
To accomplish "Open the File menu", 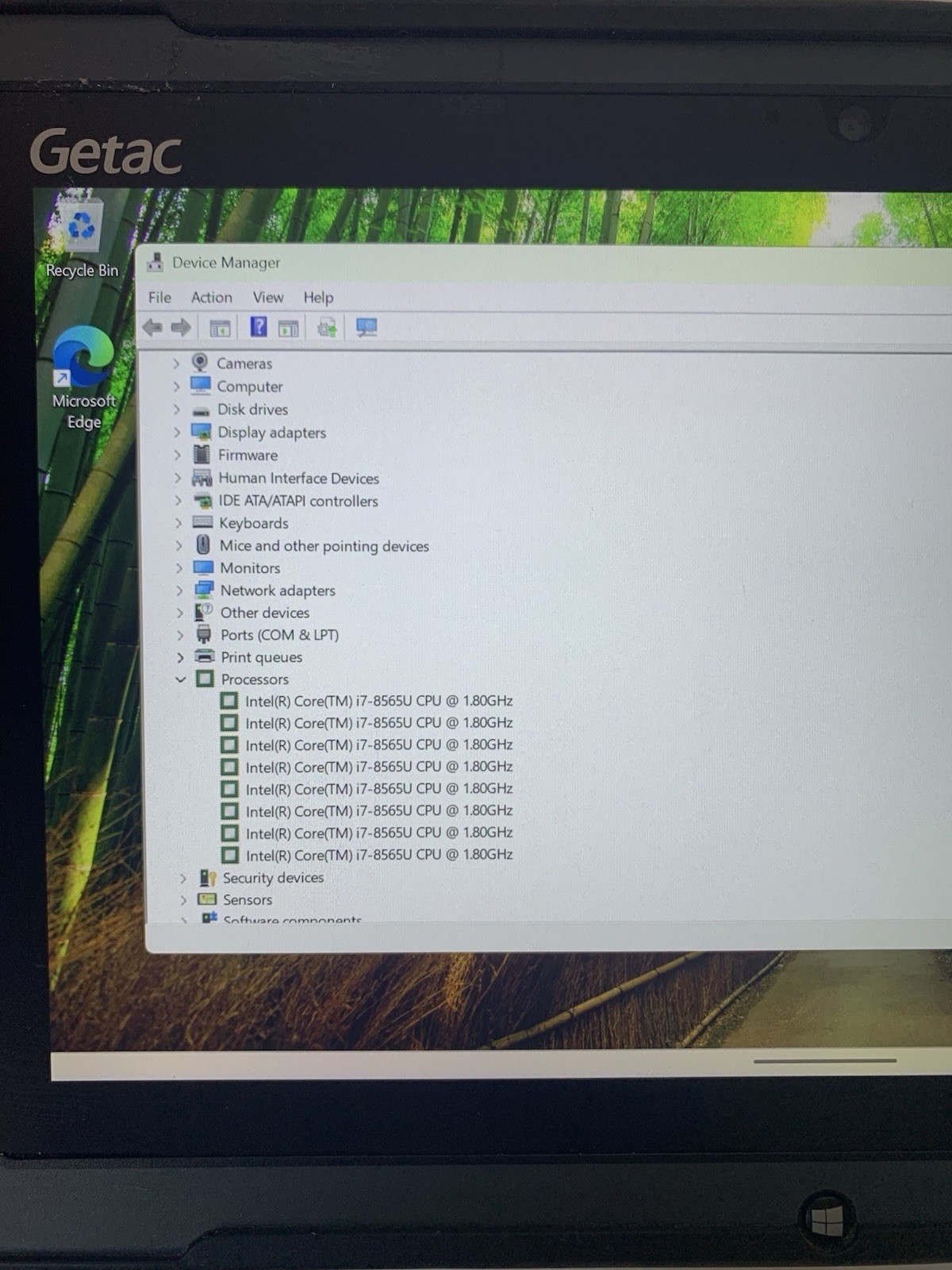I will 159,297.
